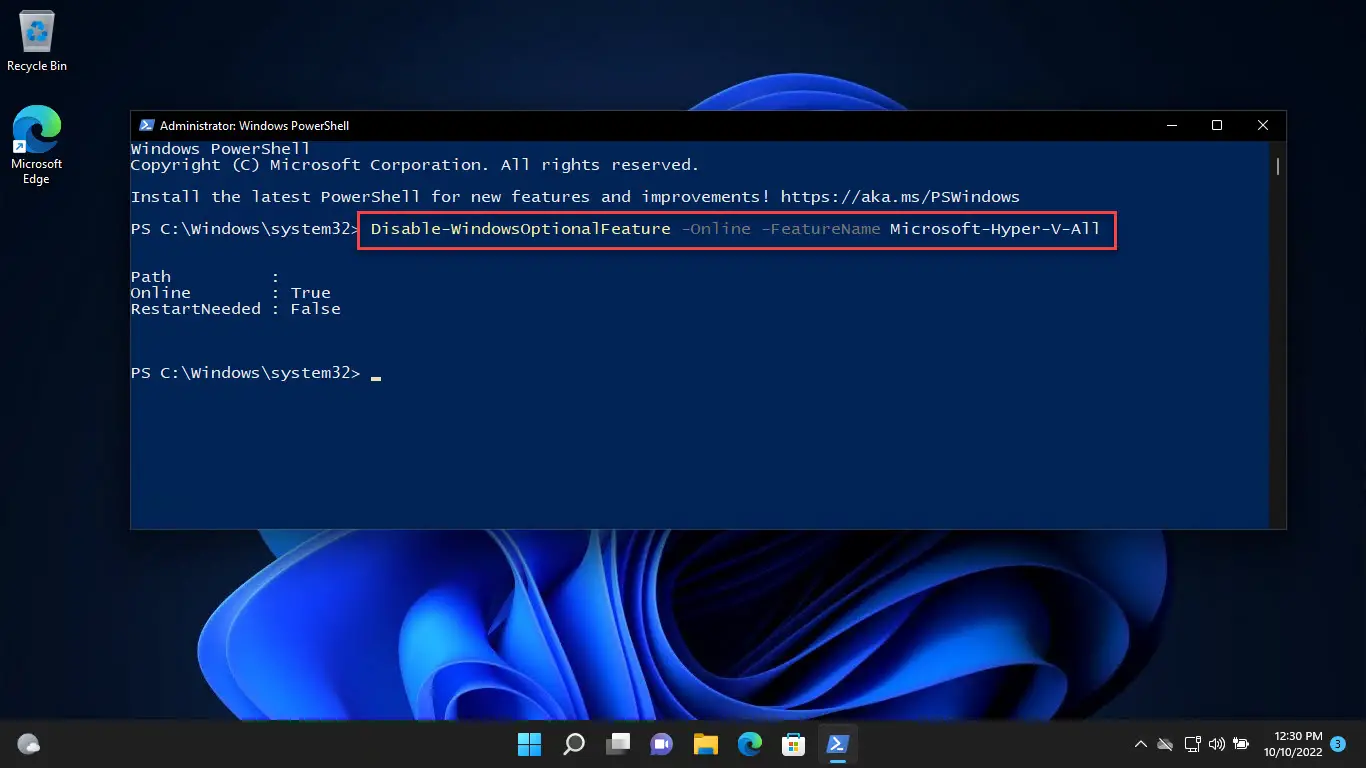Open taskbar Search

(574, 744)
